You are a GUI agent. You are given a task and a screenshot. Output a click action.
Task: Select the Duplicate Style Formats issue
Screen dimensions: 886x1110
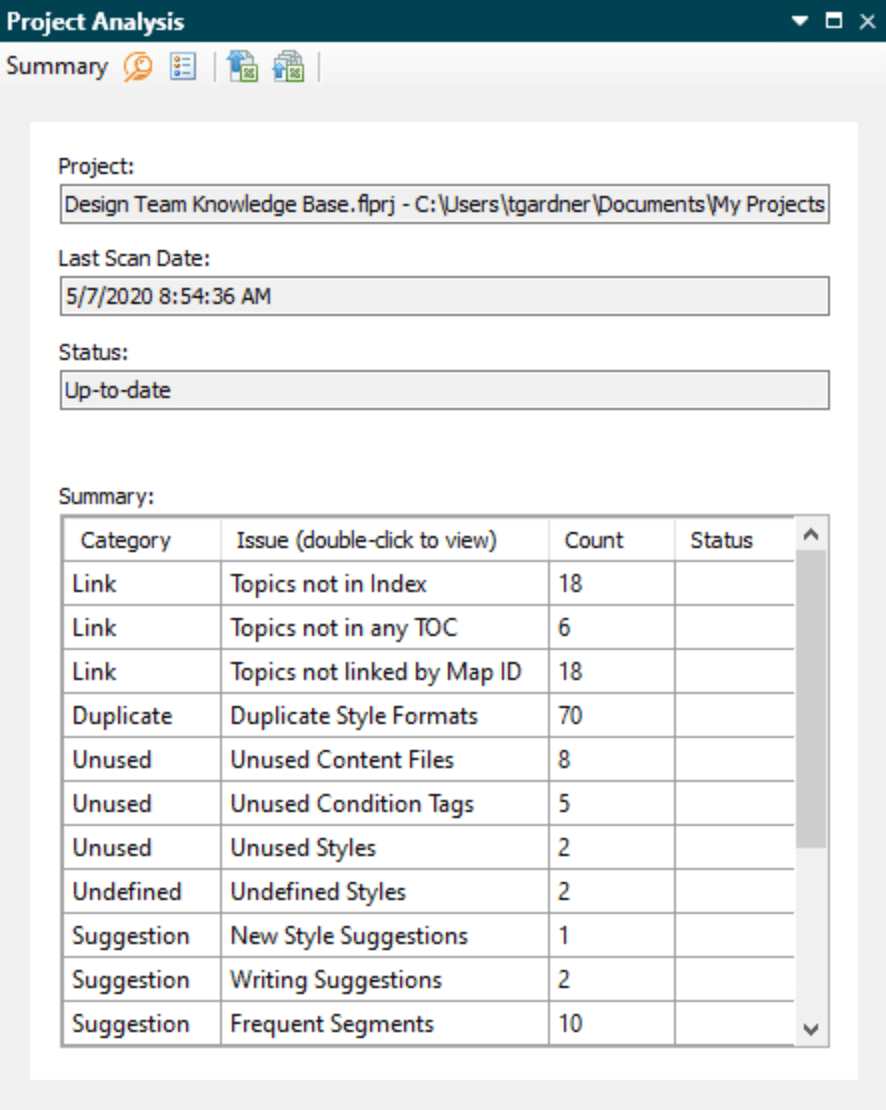tap(354, 716)
